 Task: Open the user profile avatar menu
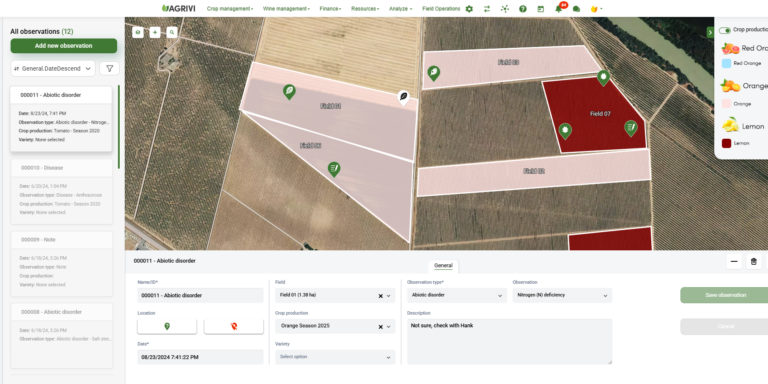tap(596, 9)
